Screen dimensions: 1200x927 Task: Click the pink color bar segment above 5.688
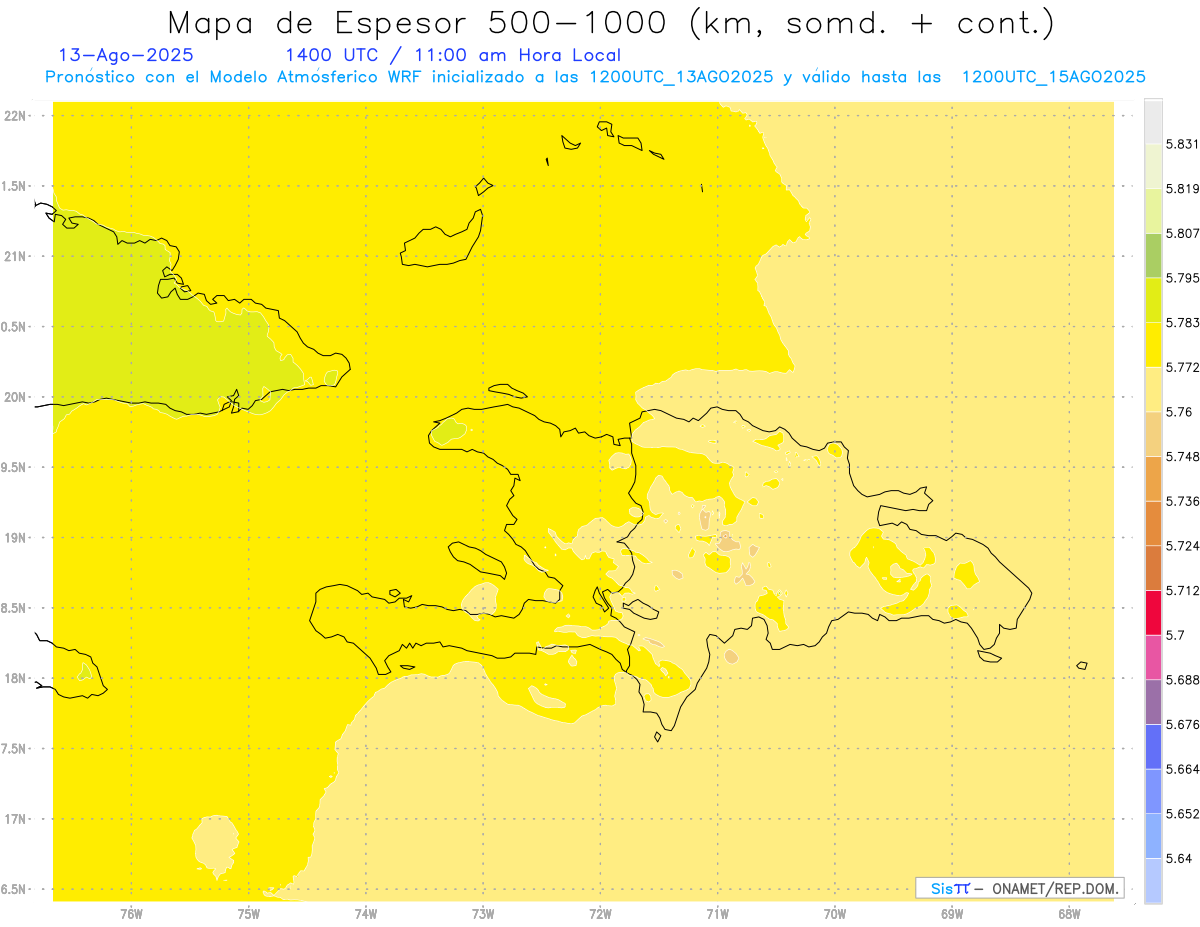[1153, 657]
